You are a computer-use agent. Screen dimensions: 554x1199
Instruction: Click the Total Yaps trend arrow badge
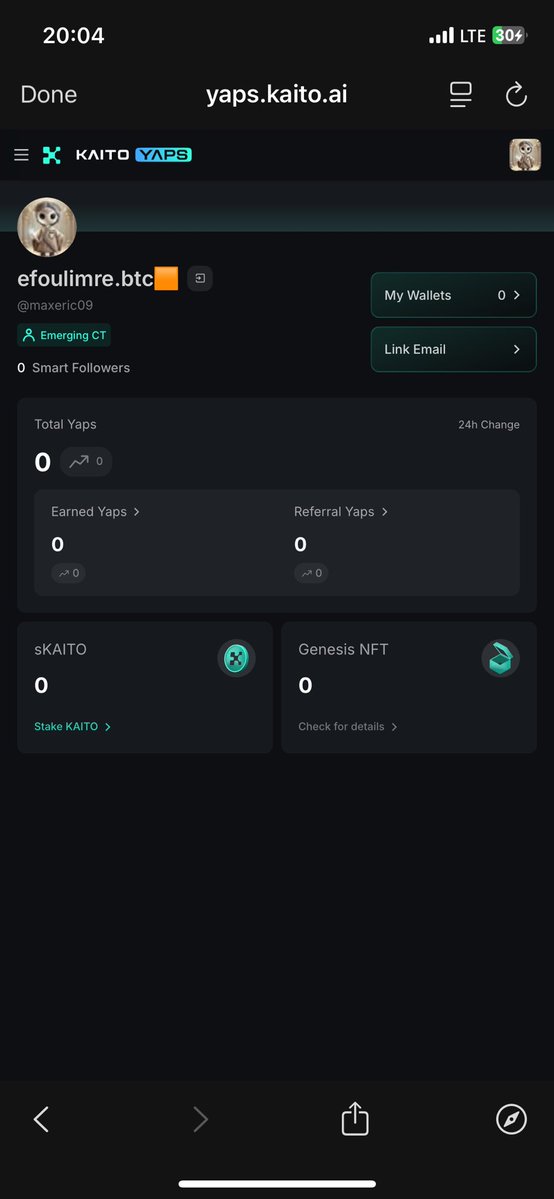click(86, 462)
